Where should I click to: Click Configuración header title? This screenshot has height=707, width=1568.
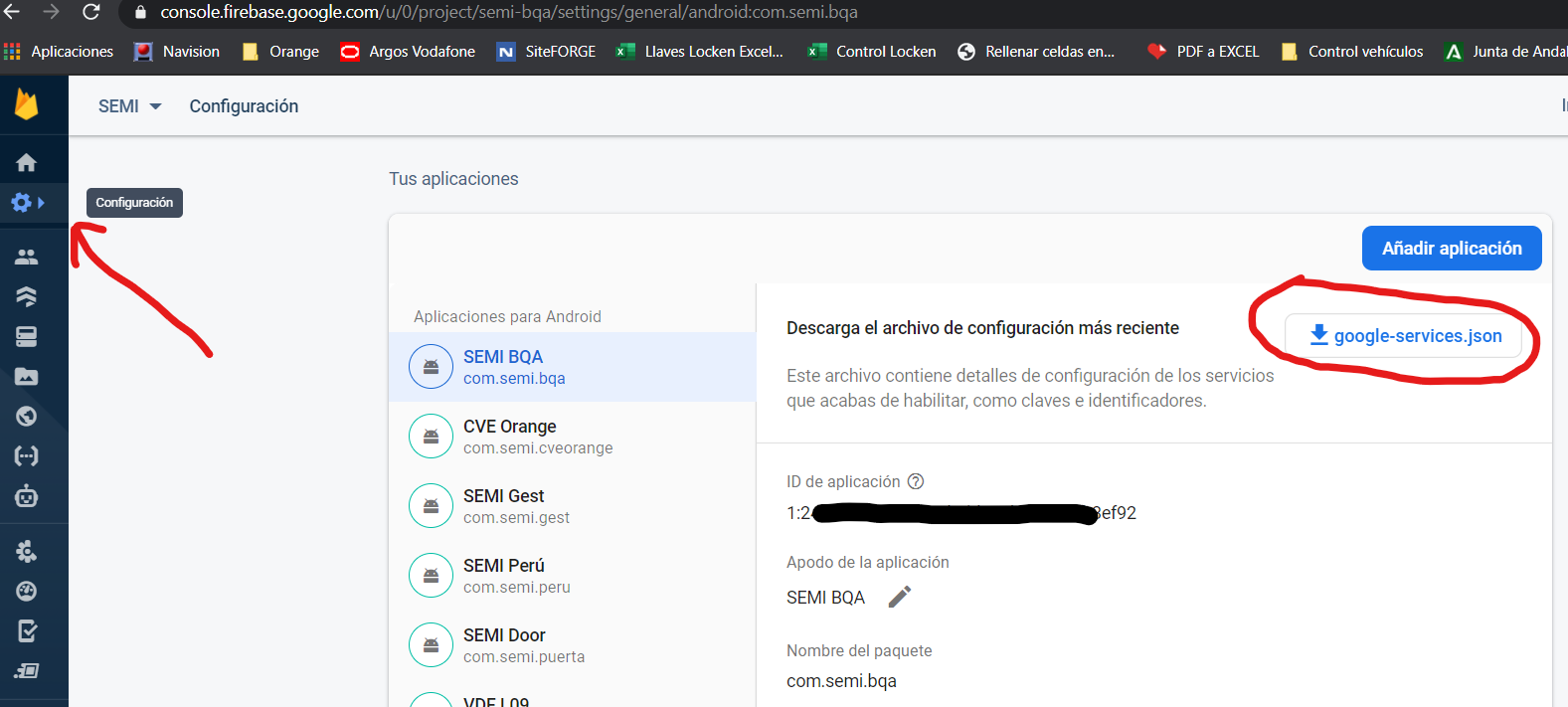pyautogui.click(x=244, y=106)
